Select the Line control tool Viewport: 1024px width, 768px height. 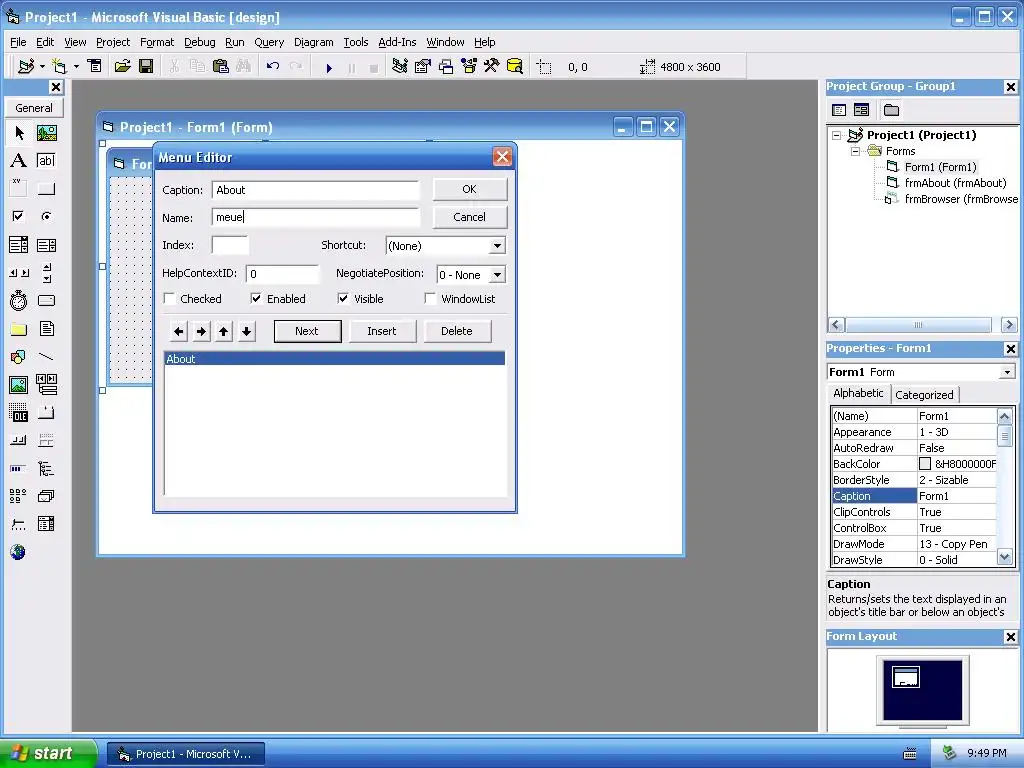pyautogui.click(x=46, y=357)
